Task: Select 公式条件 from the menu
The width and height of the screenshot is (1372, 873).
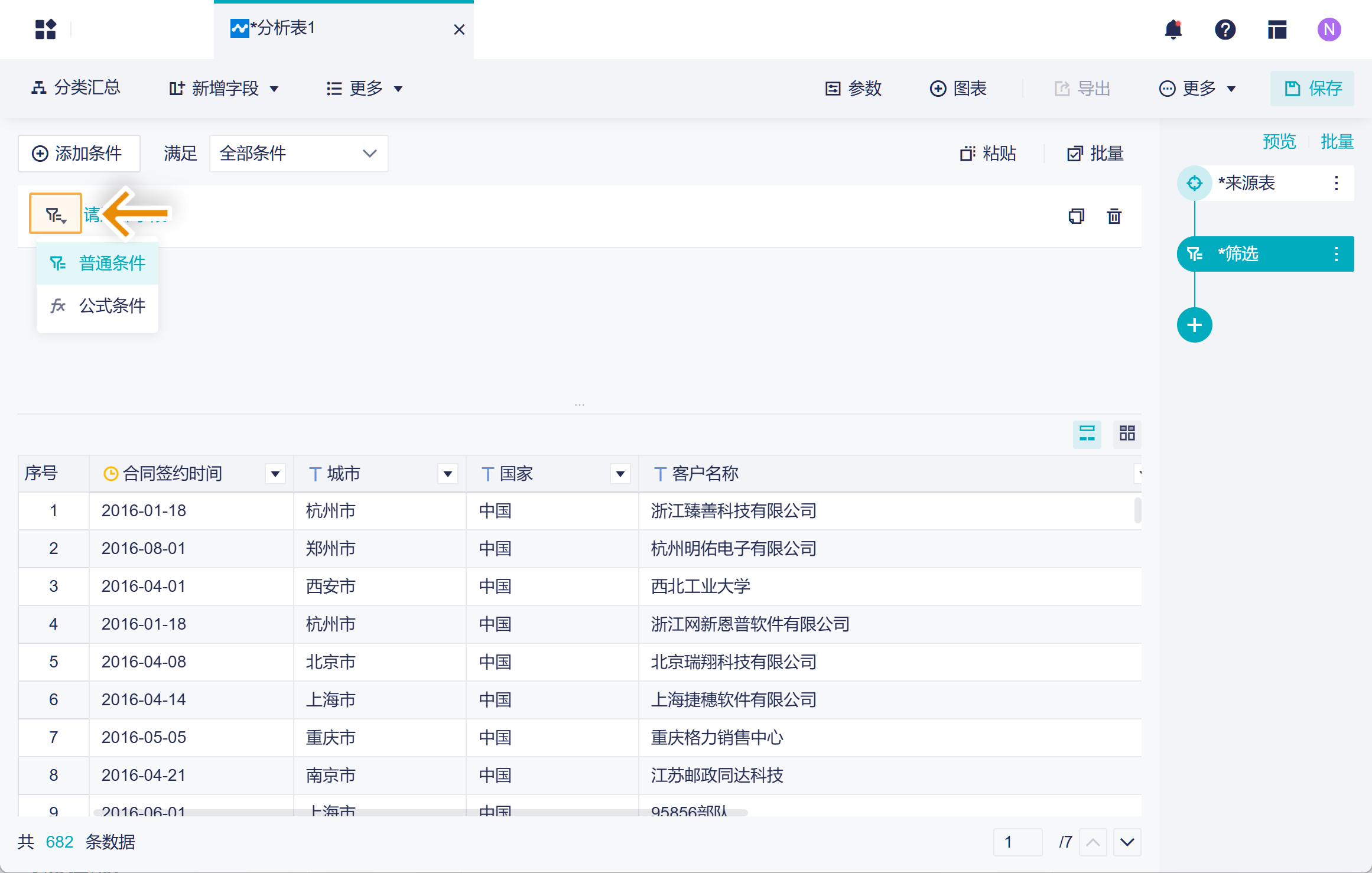Action: coord(97,306)
